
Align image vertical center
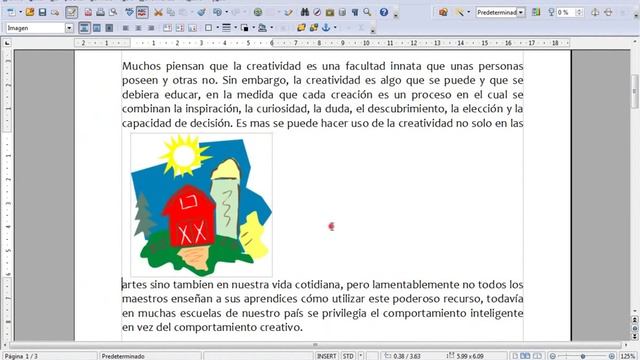point(180,28)
